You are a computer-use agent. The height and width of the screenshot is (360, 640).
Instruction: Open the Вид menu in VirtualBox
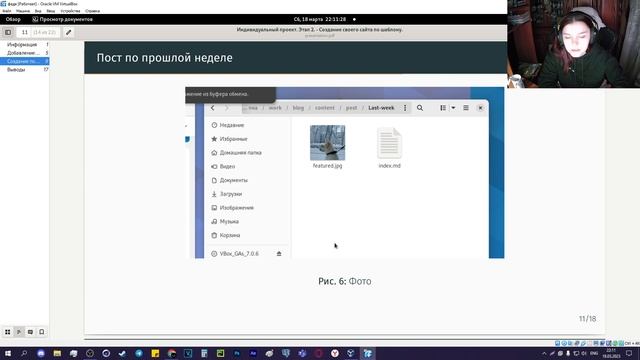[38, 11]
